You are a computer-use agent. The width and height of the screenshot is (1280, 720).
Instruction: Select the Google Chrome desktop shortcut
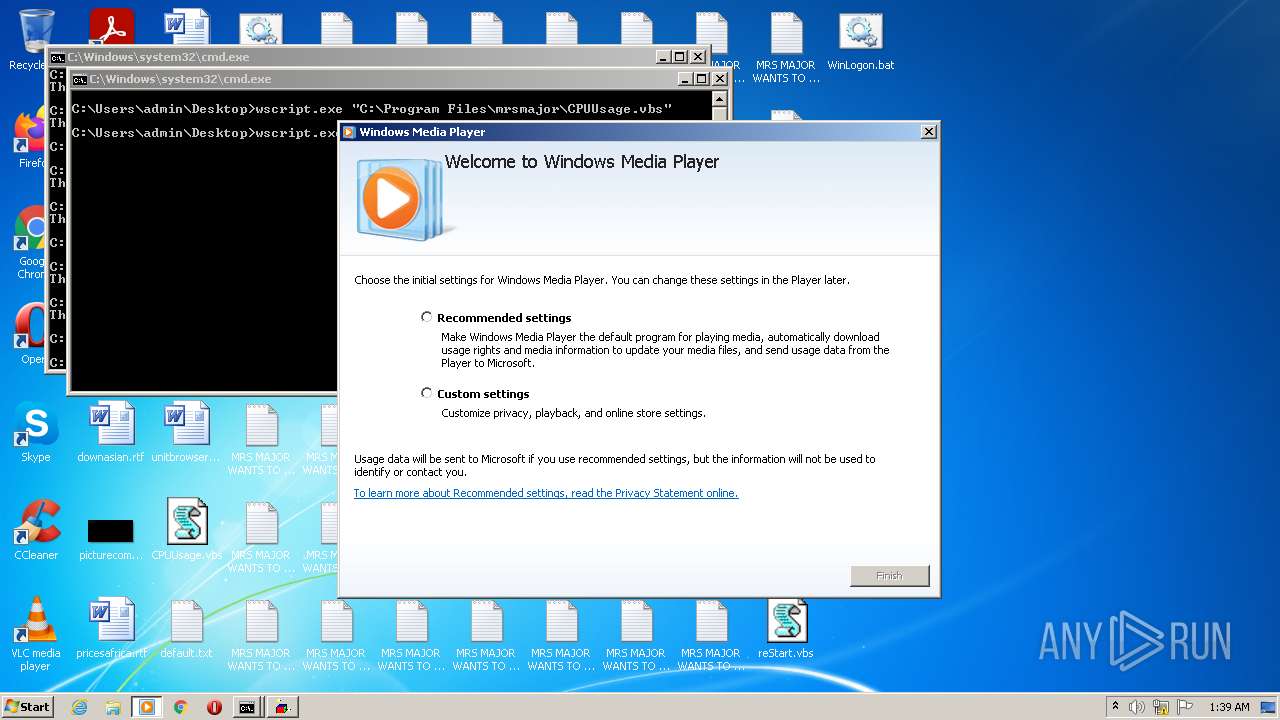click(x=32, y=243)
